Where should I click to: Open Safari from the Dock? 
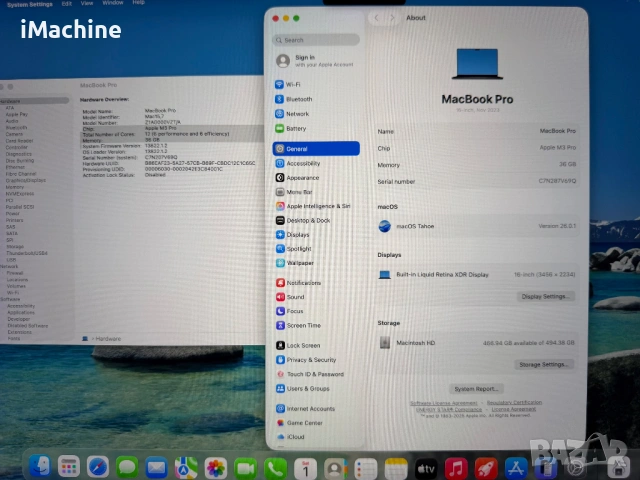click(x=98, y=467)
